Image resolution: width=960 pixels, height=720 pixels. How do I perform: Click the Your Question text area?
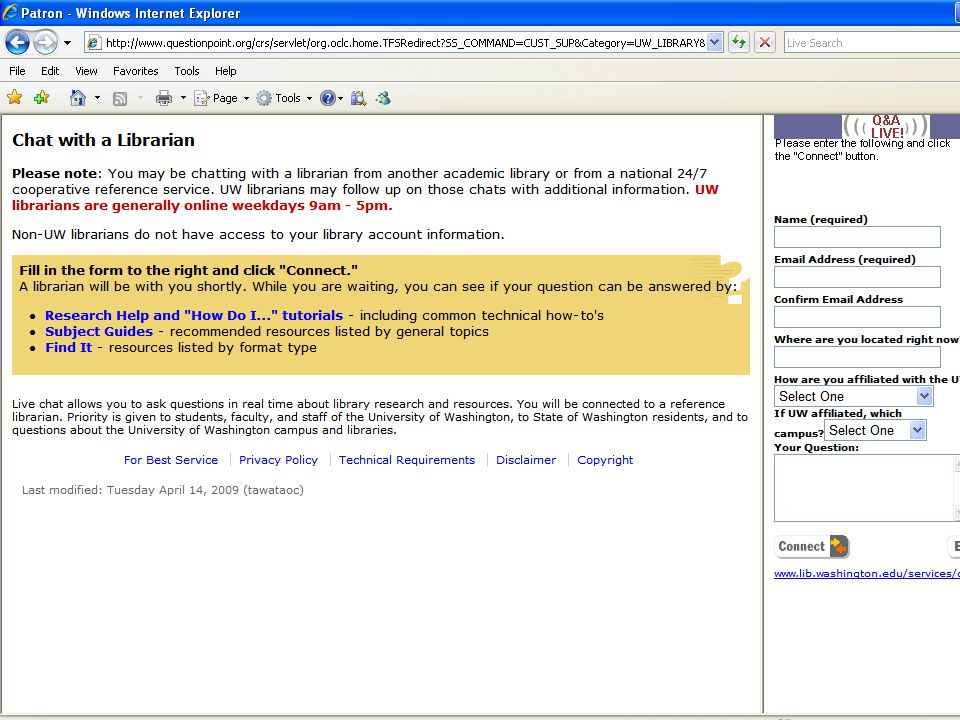point(867,488)
